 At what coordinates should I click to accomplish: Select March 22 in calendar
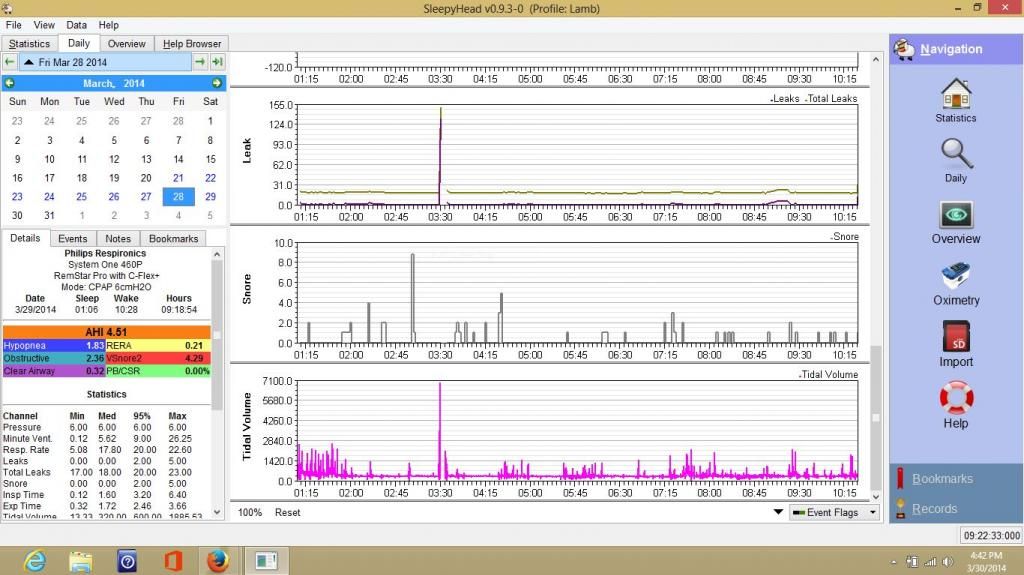(x=210, y=178)
